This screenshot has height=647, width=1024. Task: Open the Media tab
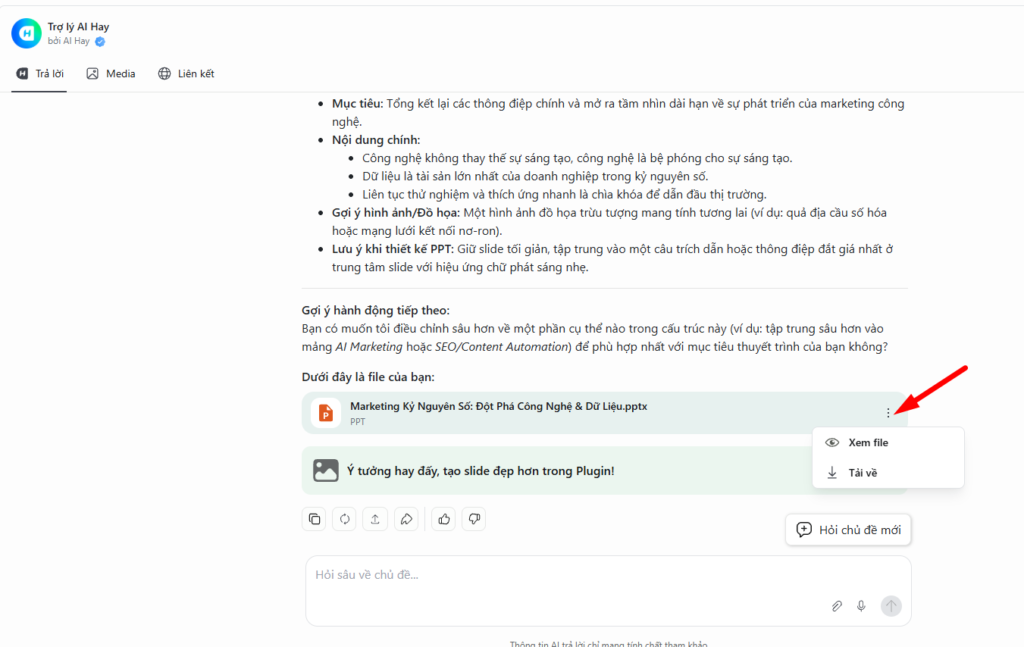pyautogui.click(x=111, y=74)
